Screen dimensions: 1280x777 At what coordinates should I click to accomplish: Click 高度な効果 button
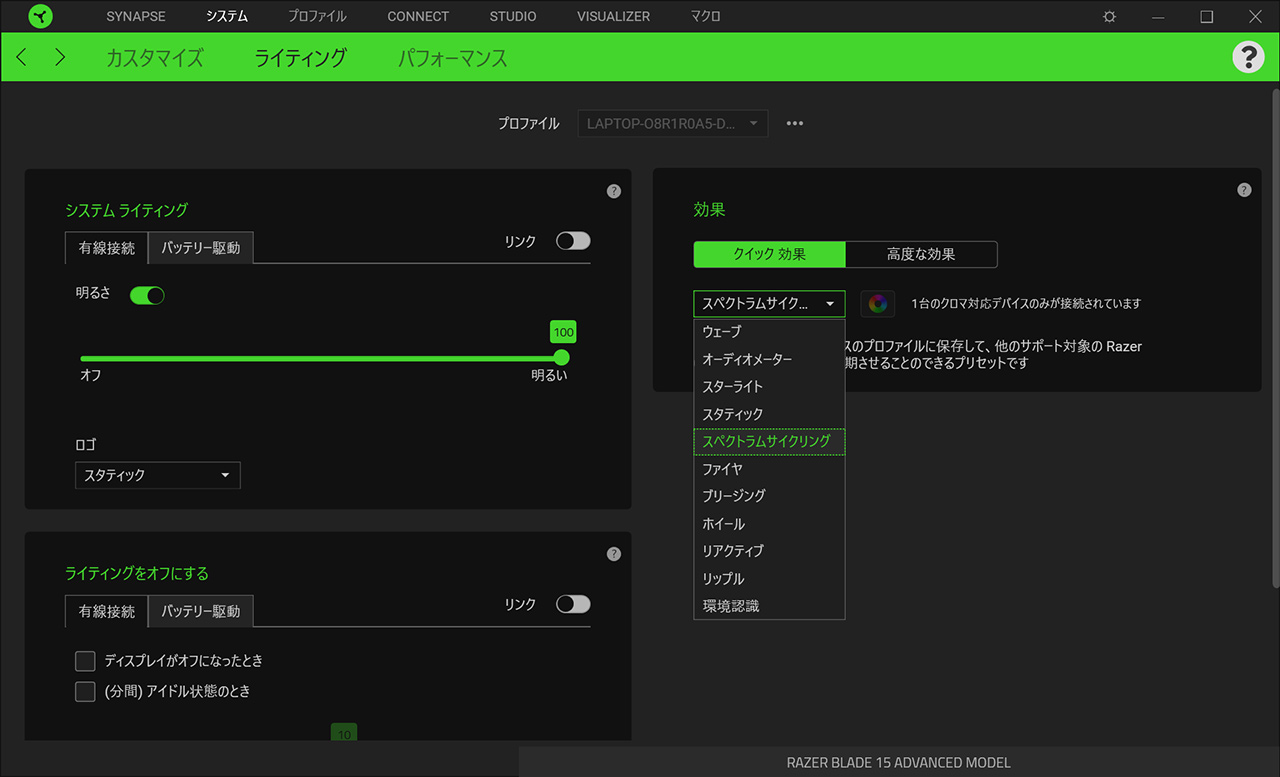pyautogui.click(x=921, y=254)
